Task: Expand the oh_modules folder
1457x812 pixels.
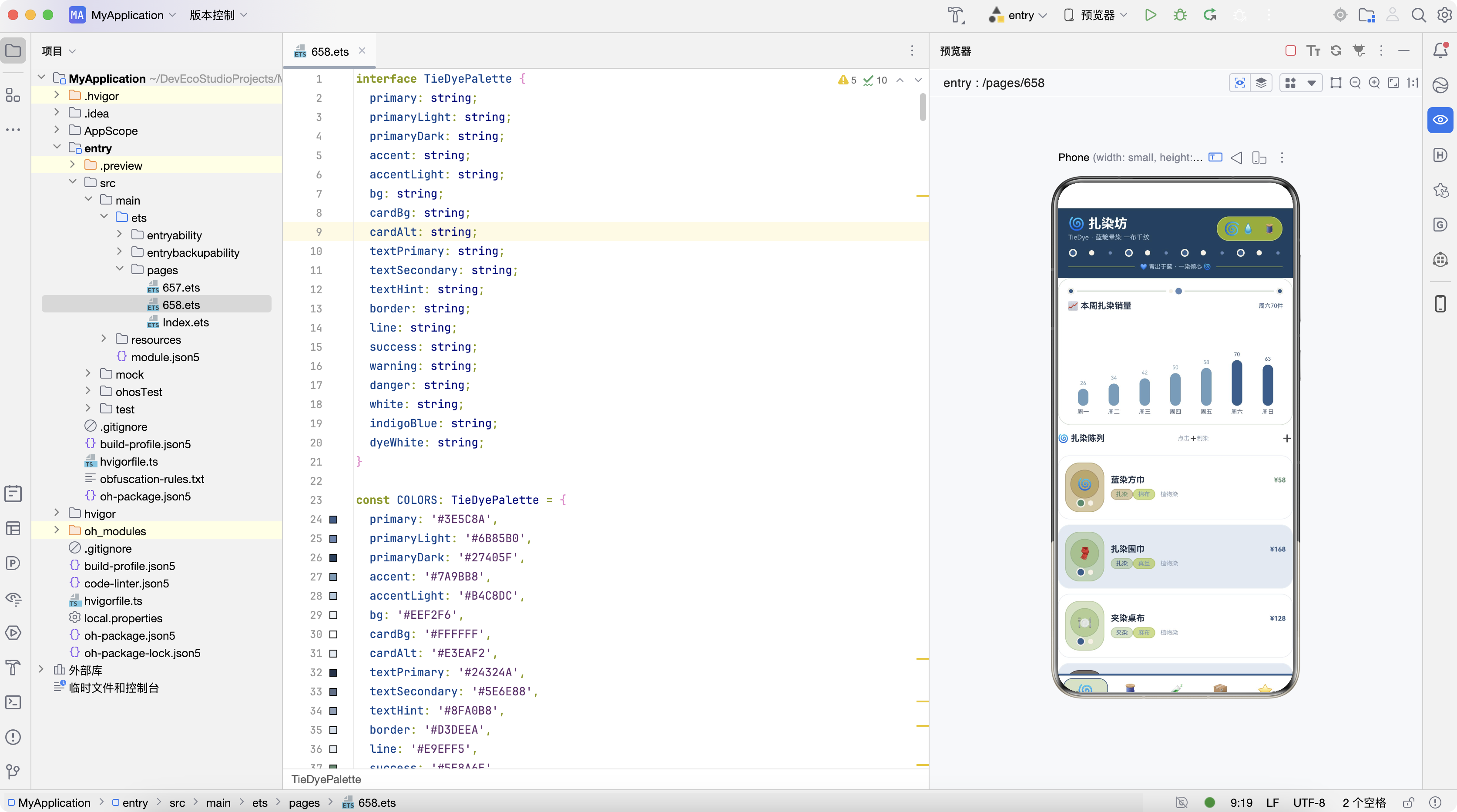Action: [57, 530]
